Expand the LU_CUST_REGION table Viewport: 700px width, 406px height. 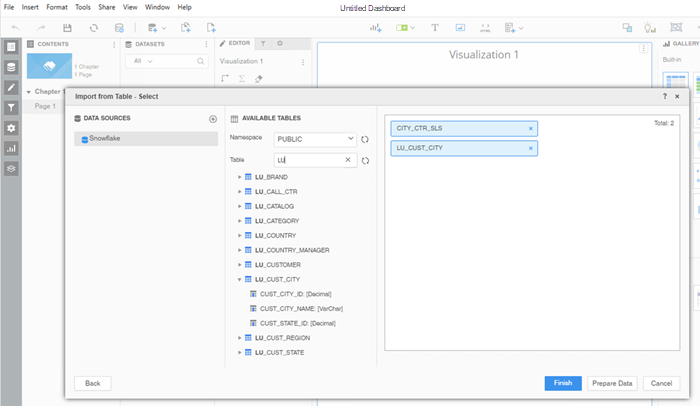[239, 338]
